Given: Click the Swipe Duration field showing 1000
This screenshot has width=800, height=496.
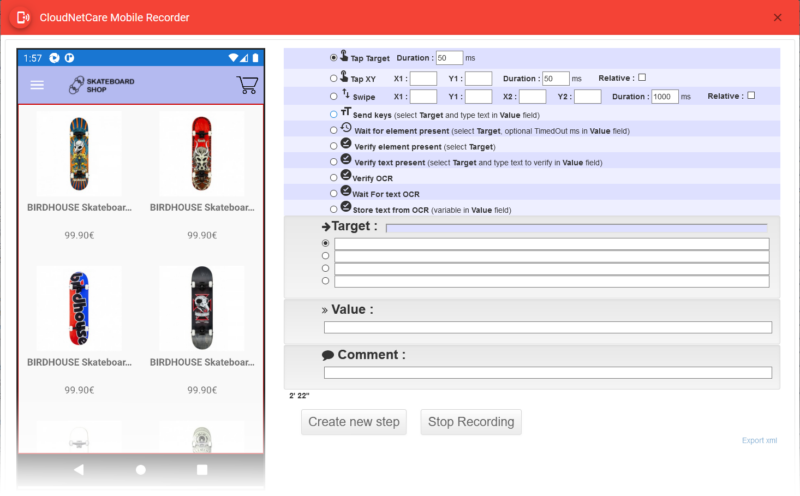Looking at the screenshot, I should (665, 96).
